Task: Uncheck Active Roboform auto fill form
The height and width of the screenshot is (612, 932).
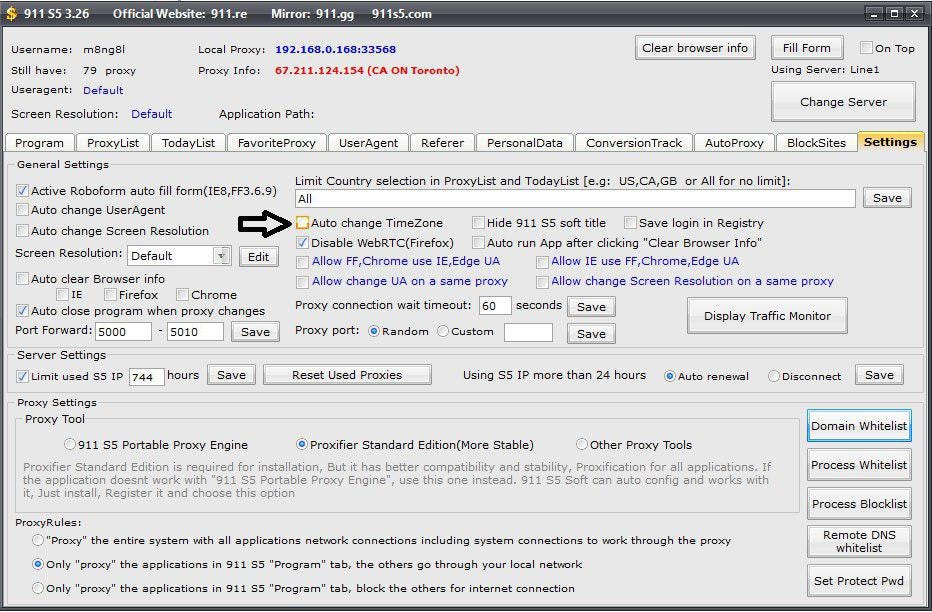Action: tap(23, 191)
